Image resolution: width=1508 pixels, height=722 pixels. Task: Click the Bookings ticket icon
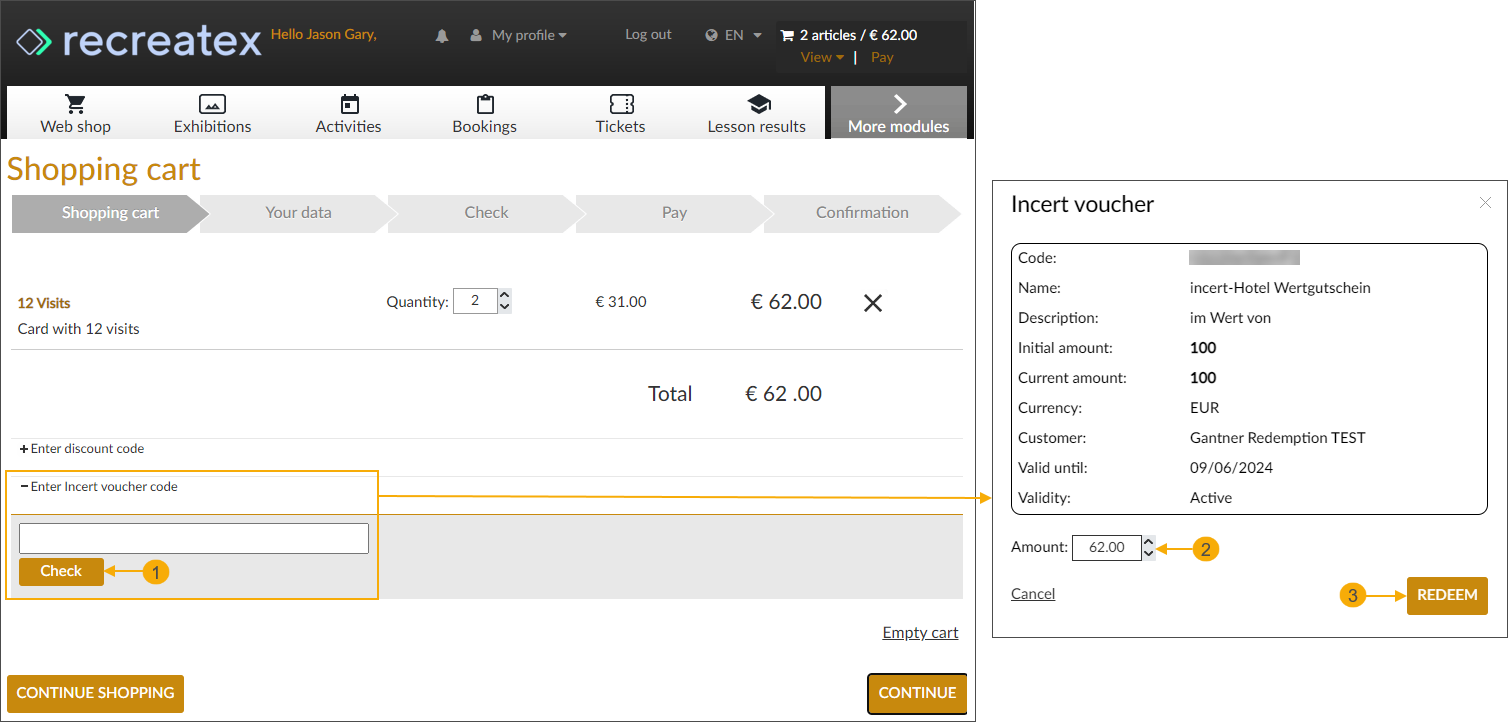click(484, 104)
